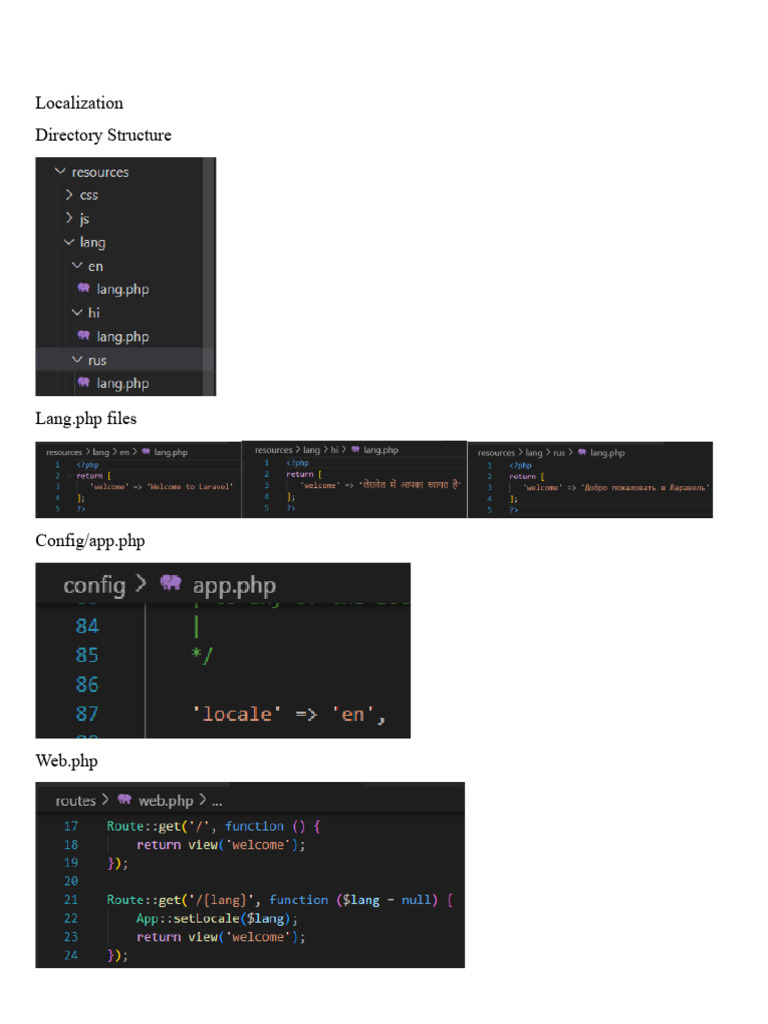Open lang.php inside the rus folder

point(123,383)
